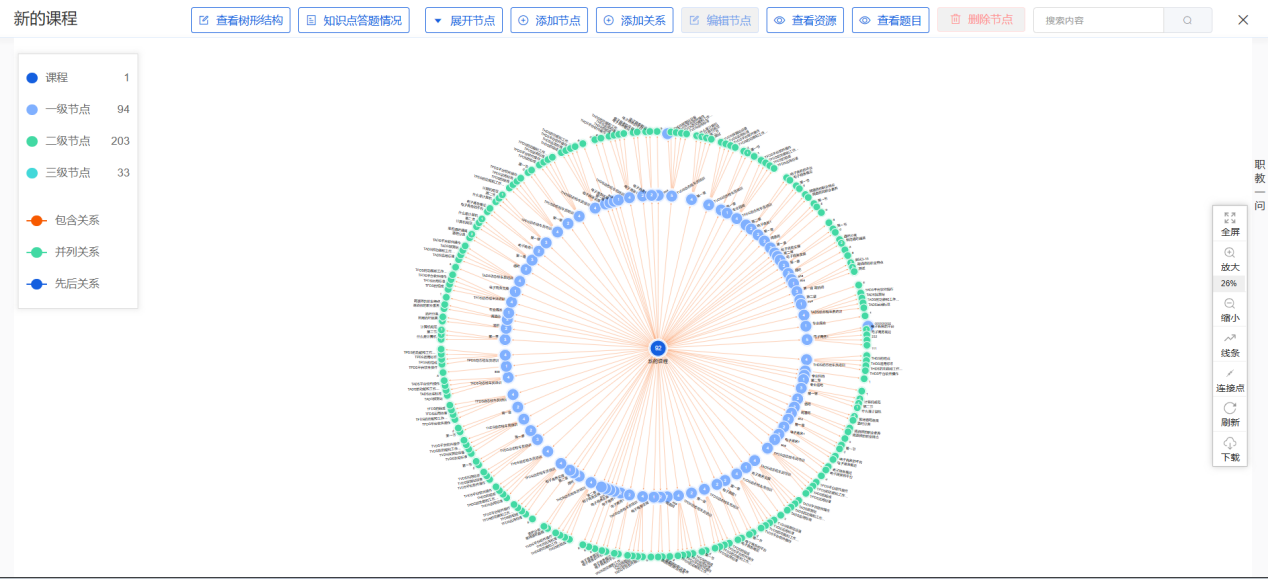
Task: Download the graph with the 下载 icon
Action: point(1229,443)
